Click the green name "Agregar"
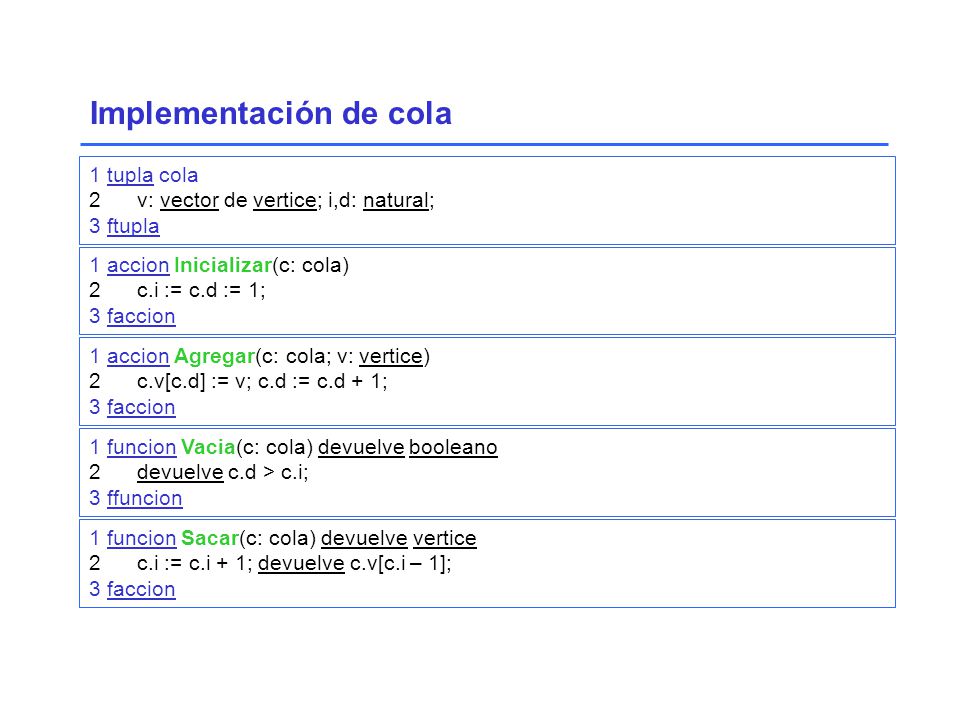 point(214,356)
